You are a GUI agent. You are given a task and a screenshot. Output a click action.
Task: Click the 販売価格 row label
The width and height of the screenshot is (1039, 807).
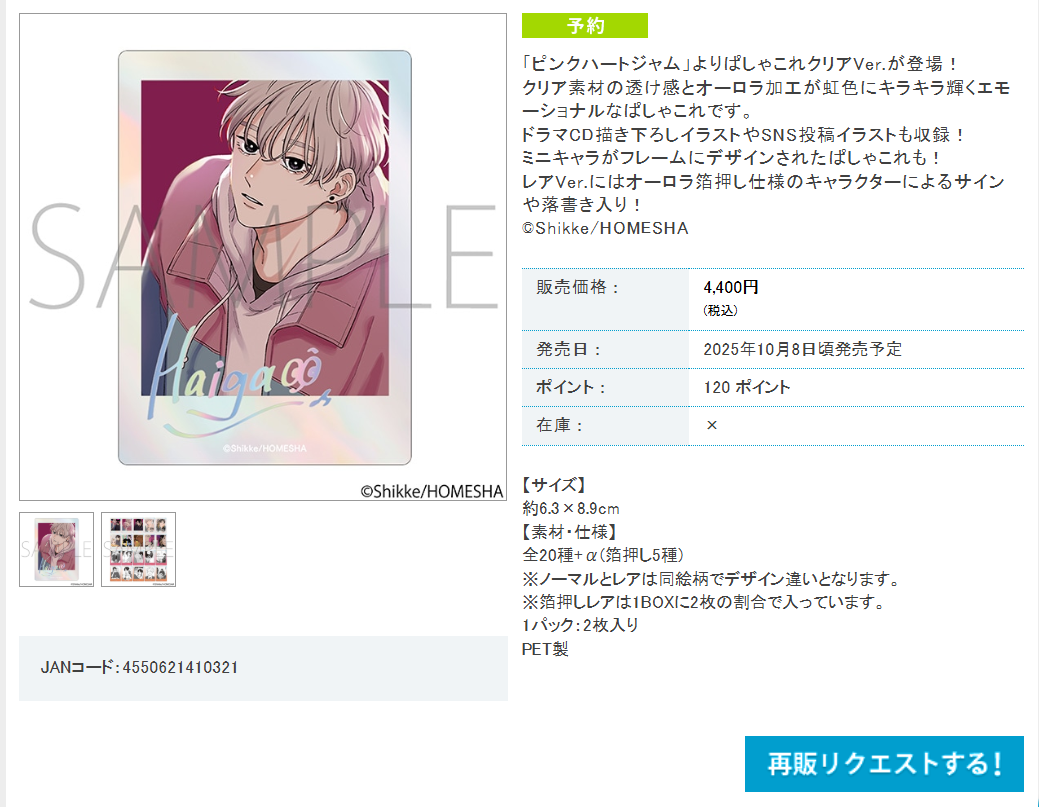tap(577, 287)
